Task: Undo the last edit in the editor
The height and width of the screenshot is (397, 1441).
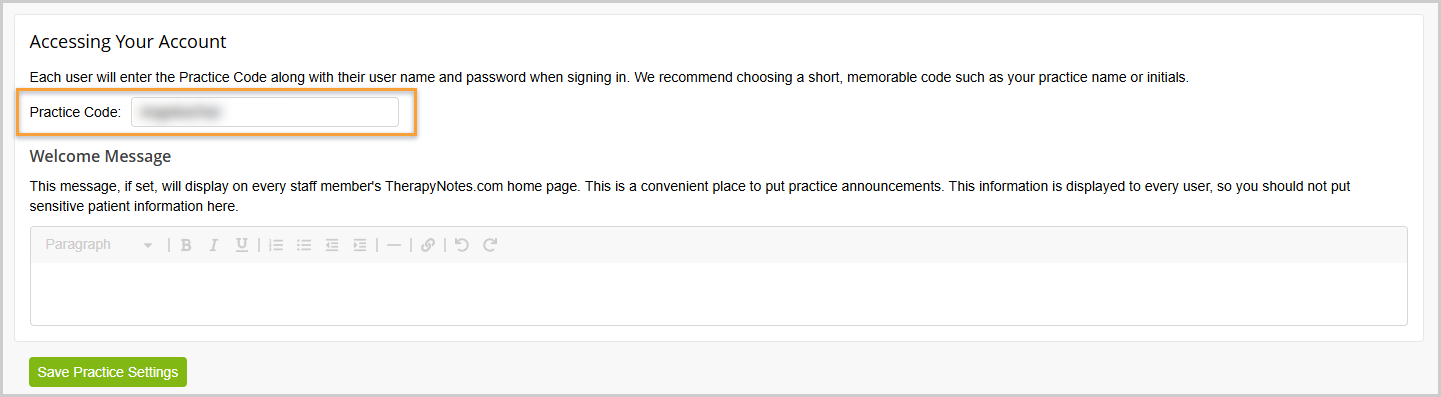Action: click(x=461, y=245)
